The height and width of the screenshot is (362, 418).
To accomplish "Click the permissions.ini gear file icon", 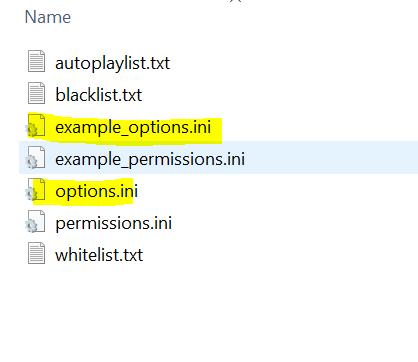I will [x=35, y=222].
